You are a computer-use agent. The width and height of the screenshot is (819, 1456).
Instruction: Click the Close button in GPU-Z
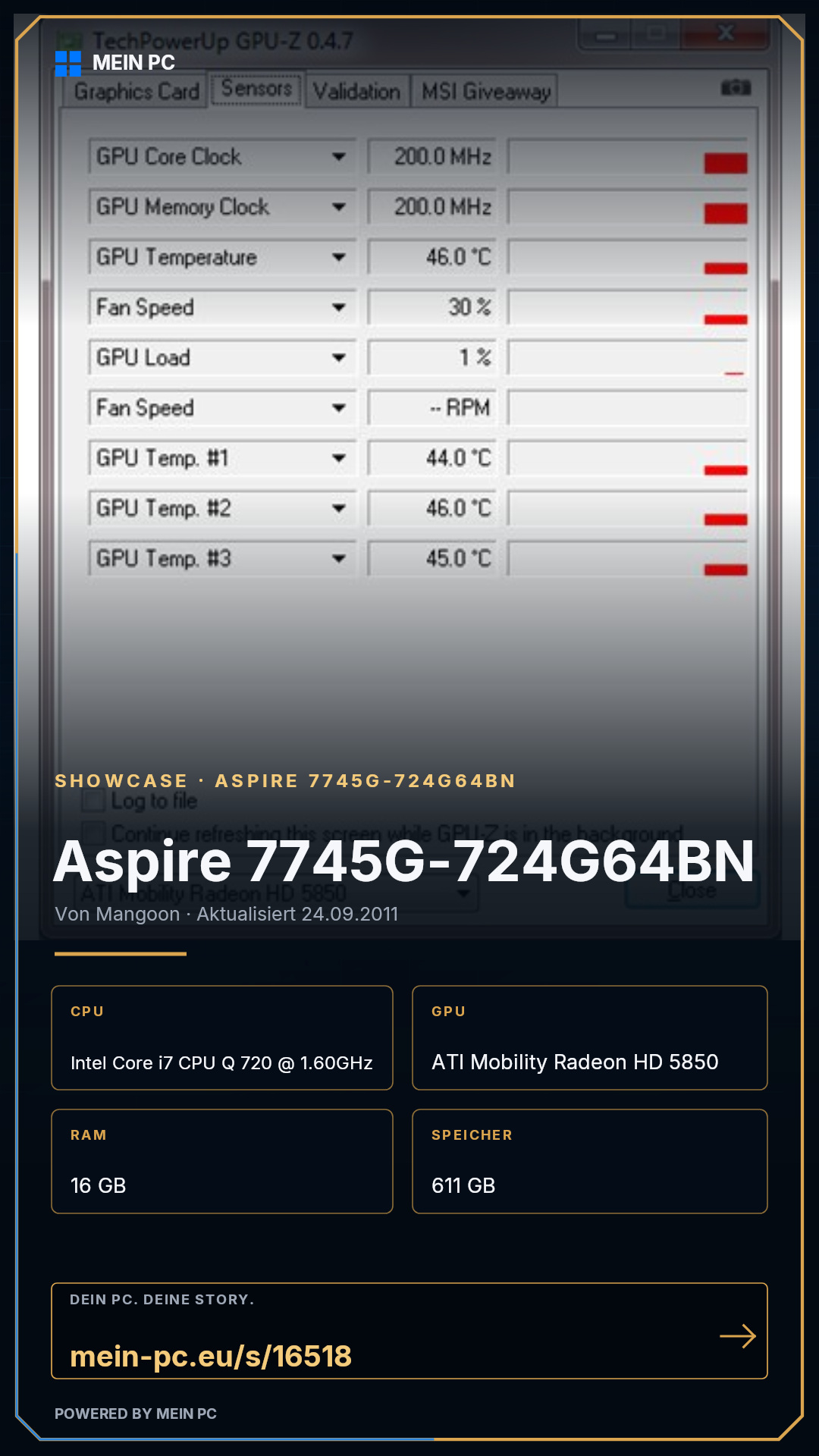coord(692,891)
